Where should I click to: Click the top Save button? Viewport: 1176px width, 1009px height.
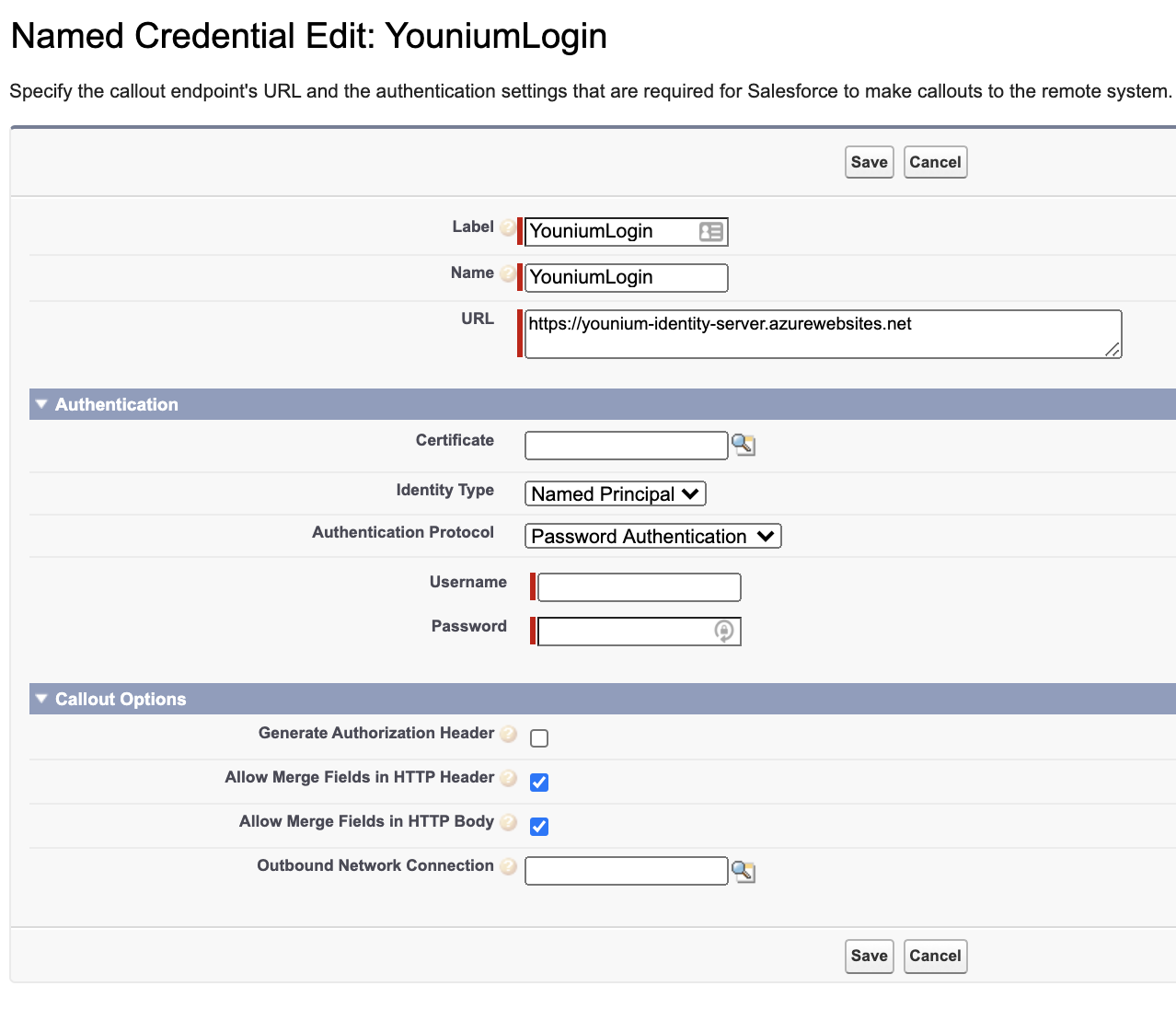click(x=870, y=162)
